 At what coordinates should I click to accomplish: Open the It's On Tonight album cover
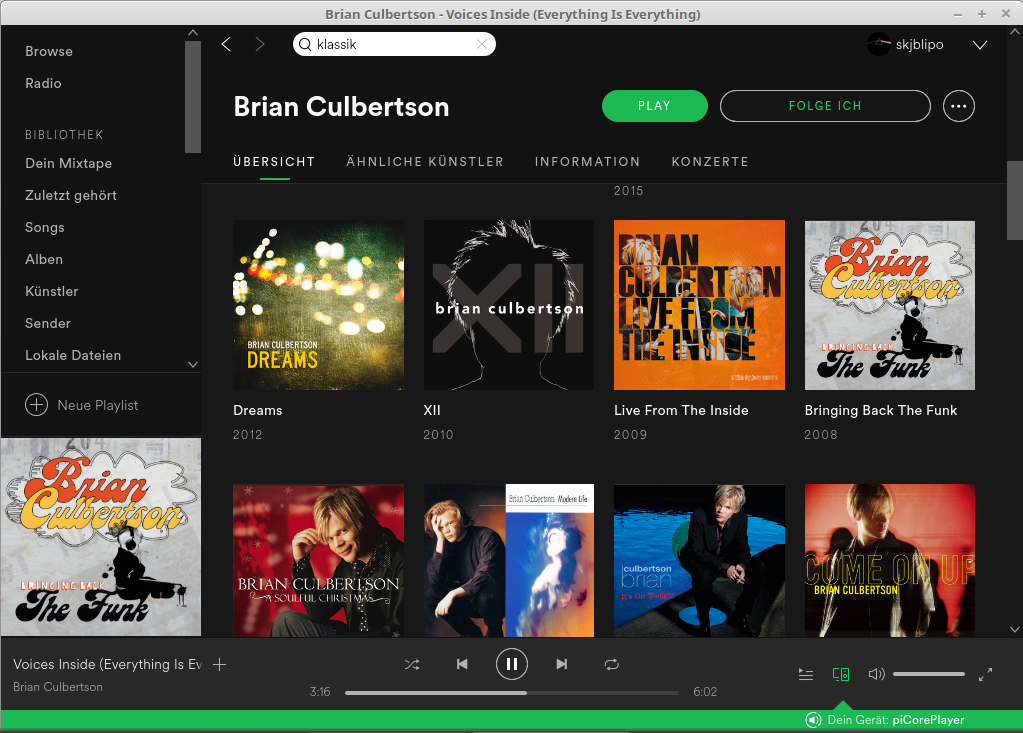(699, 560)
